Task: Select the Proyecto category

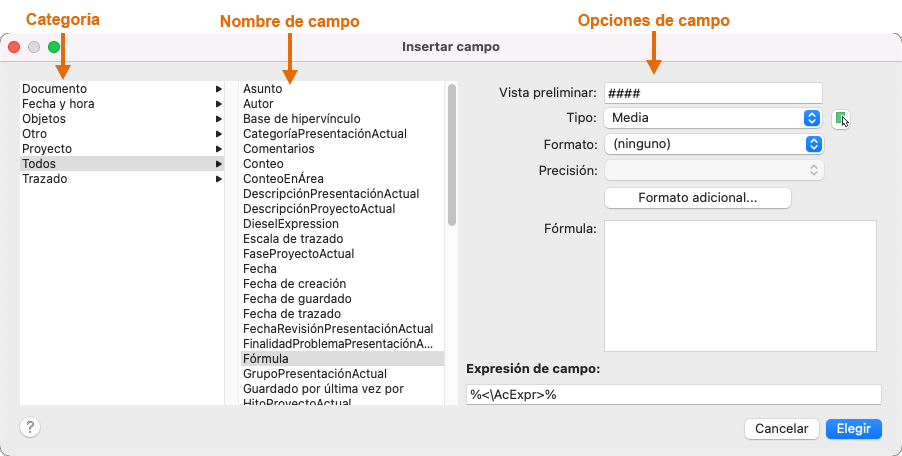Action: click(47, 149)
